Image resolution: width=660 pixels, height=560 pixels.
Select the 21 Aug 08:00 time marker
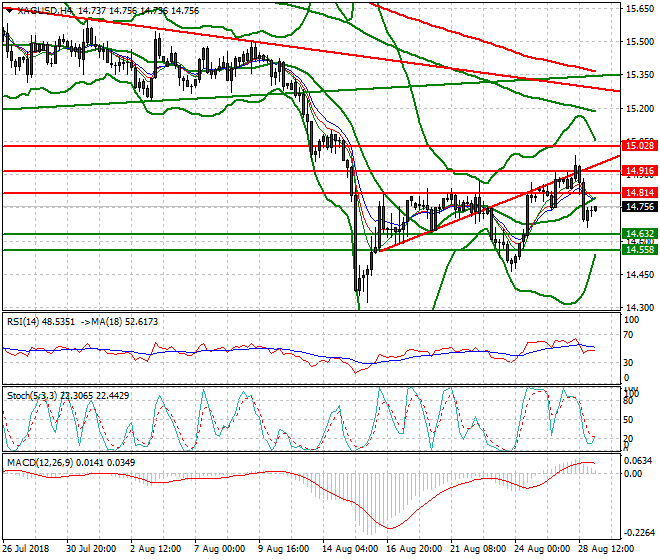(478, 549)
